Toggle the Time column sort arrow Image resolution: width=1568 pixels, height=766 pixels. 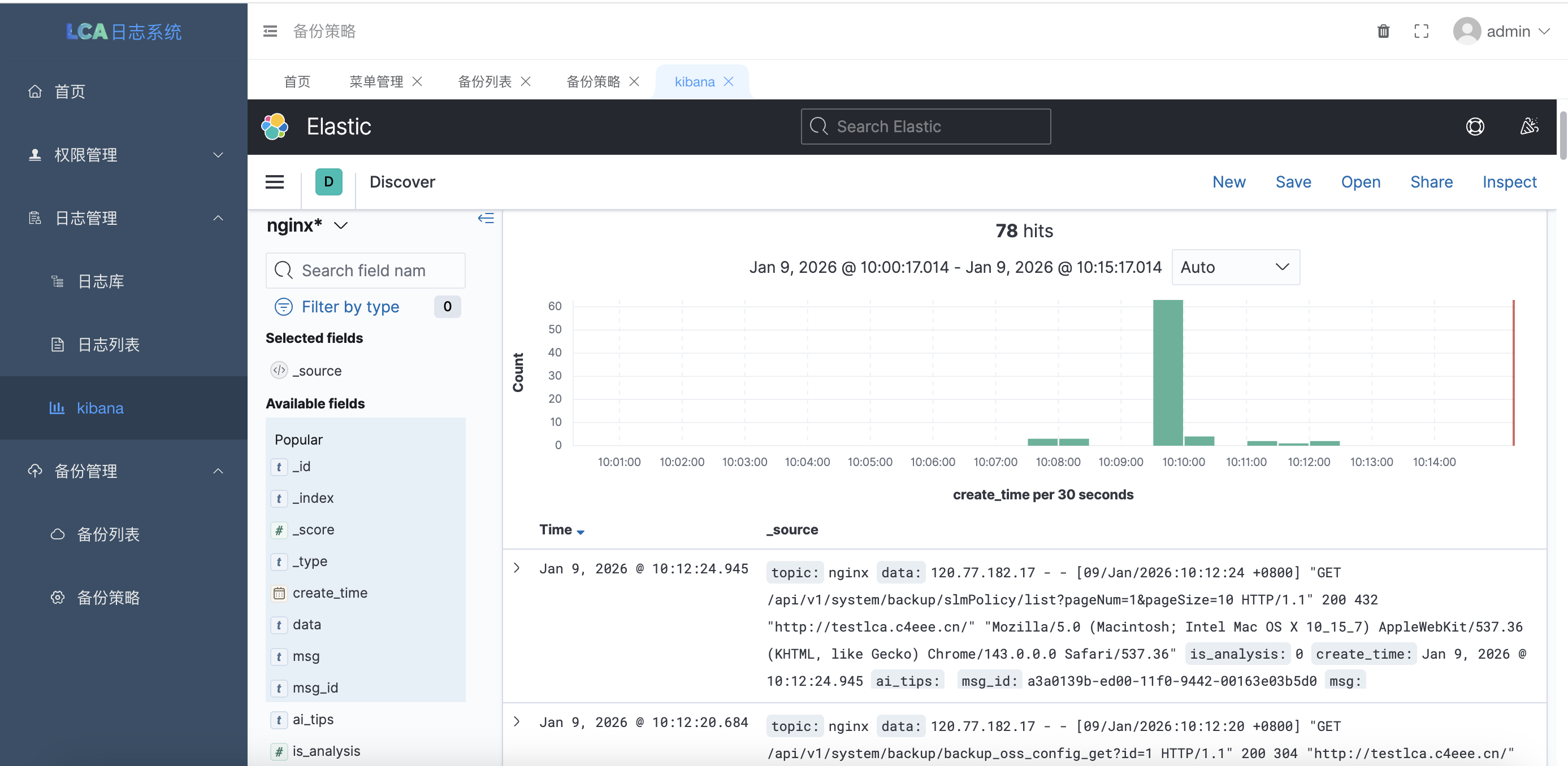(x=580, y=532)
